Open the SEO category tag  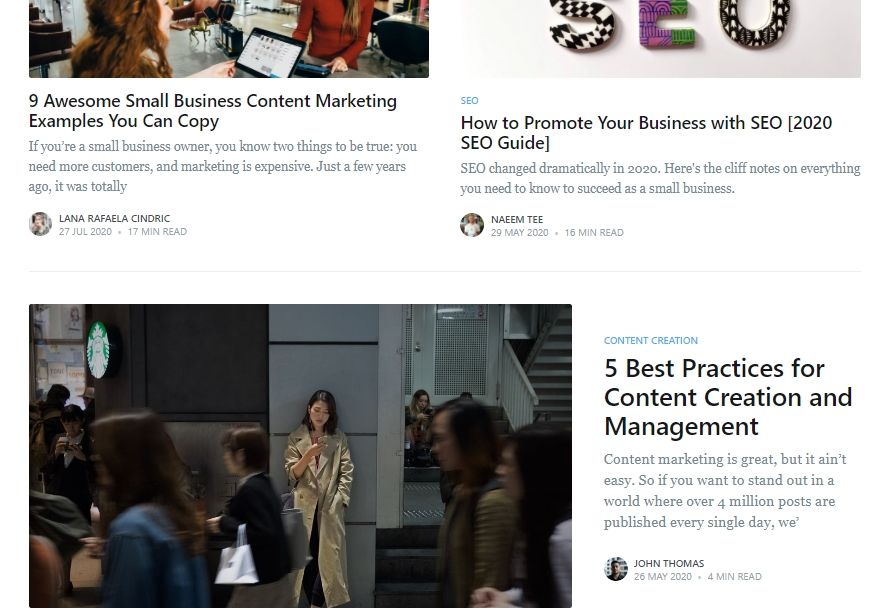(x=469, y=101)
